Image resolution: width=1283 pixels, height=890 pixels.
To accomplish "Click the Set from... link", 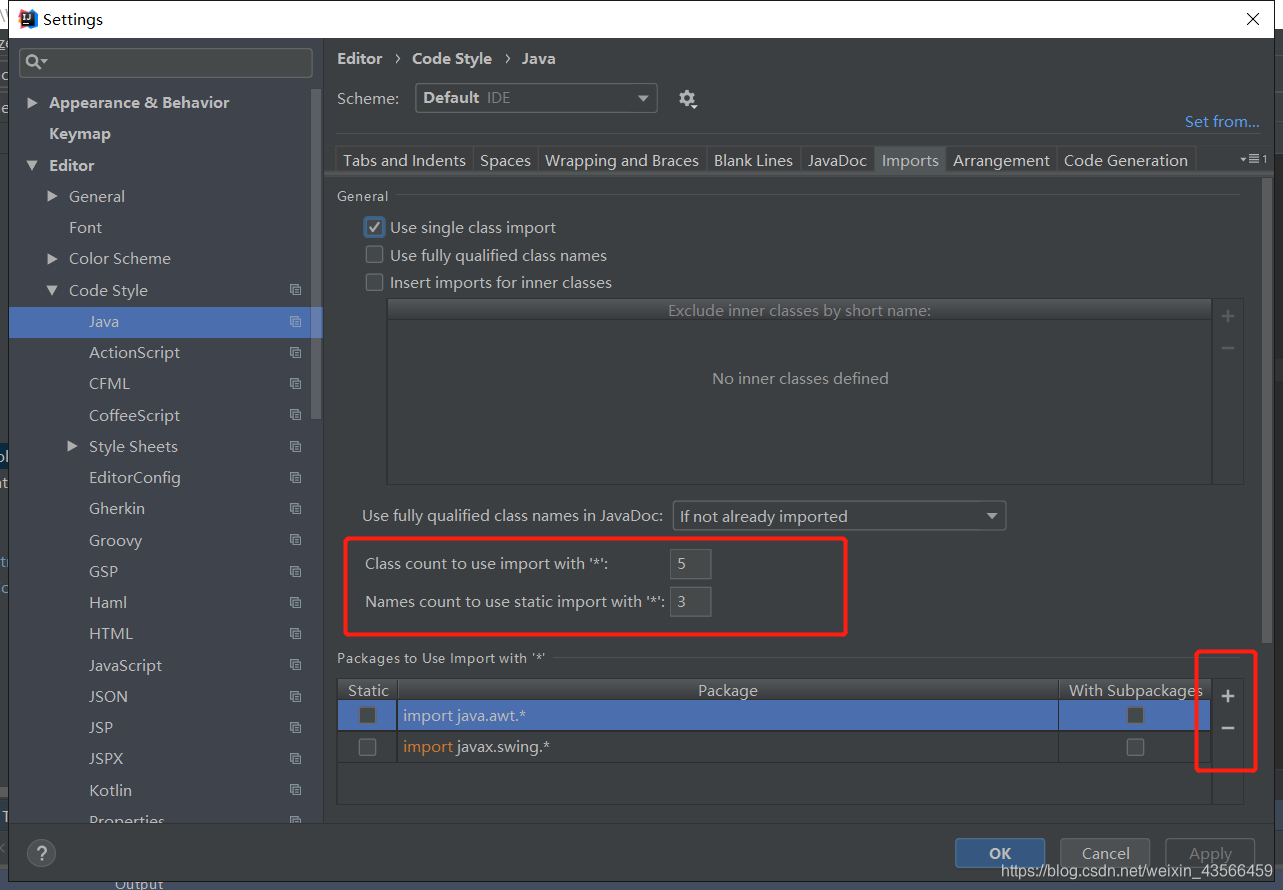I will coord(1222,121).
